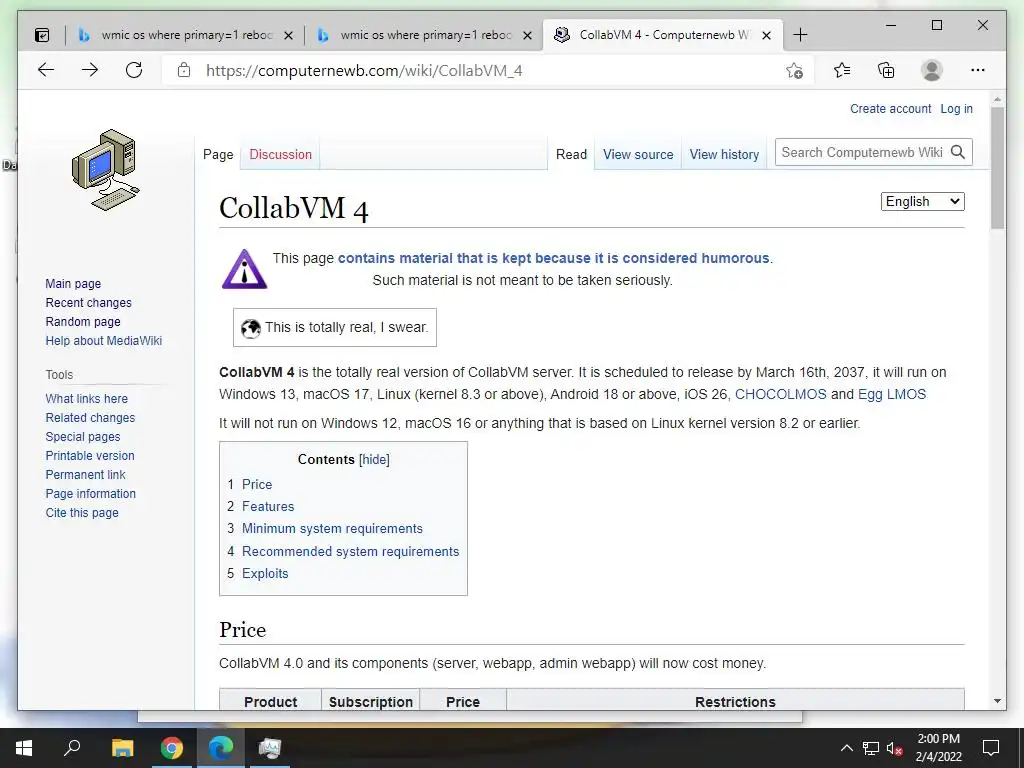Viewport: 1024px width, 768px height.
Task: Click Cite this page
Action: [82, 512]
